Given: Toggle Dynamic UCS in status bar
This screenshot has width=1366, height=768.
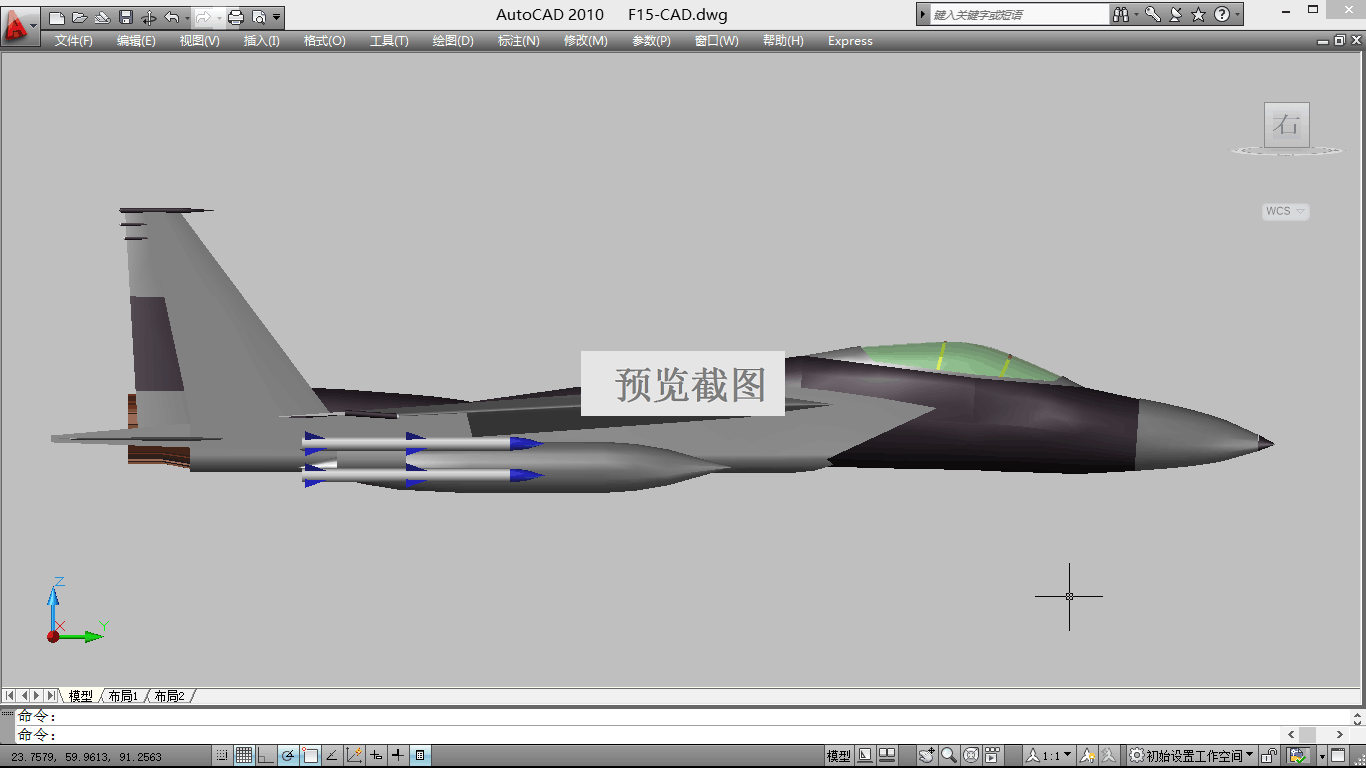Looking at the screenshot, I should pos(354,756).
